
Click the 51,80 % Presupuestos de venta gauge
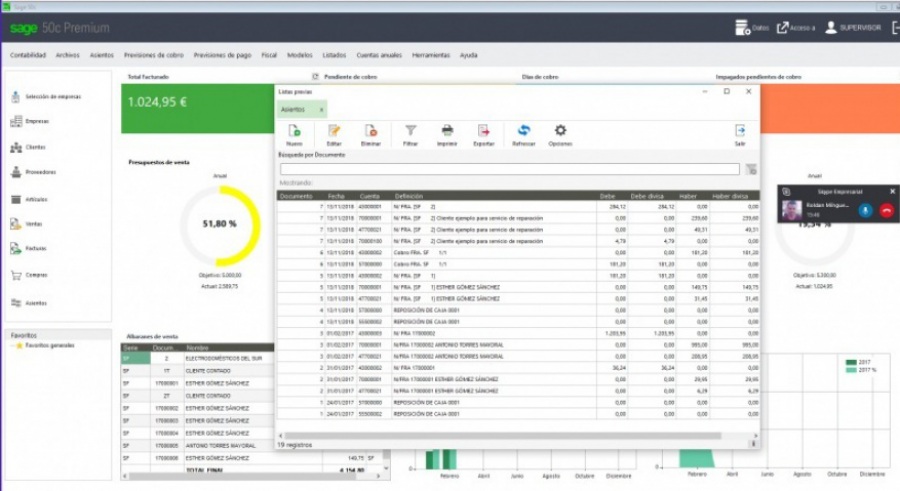coord(220,225)
